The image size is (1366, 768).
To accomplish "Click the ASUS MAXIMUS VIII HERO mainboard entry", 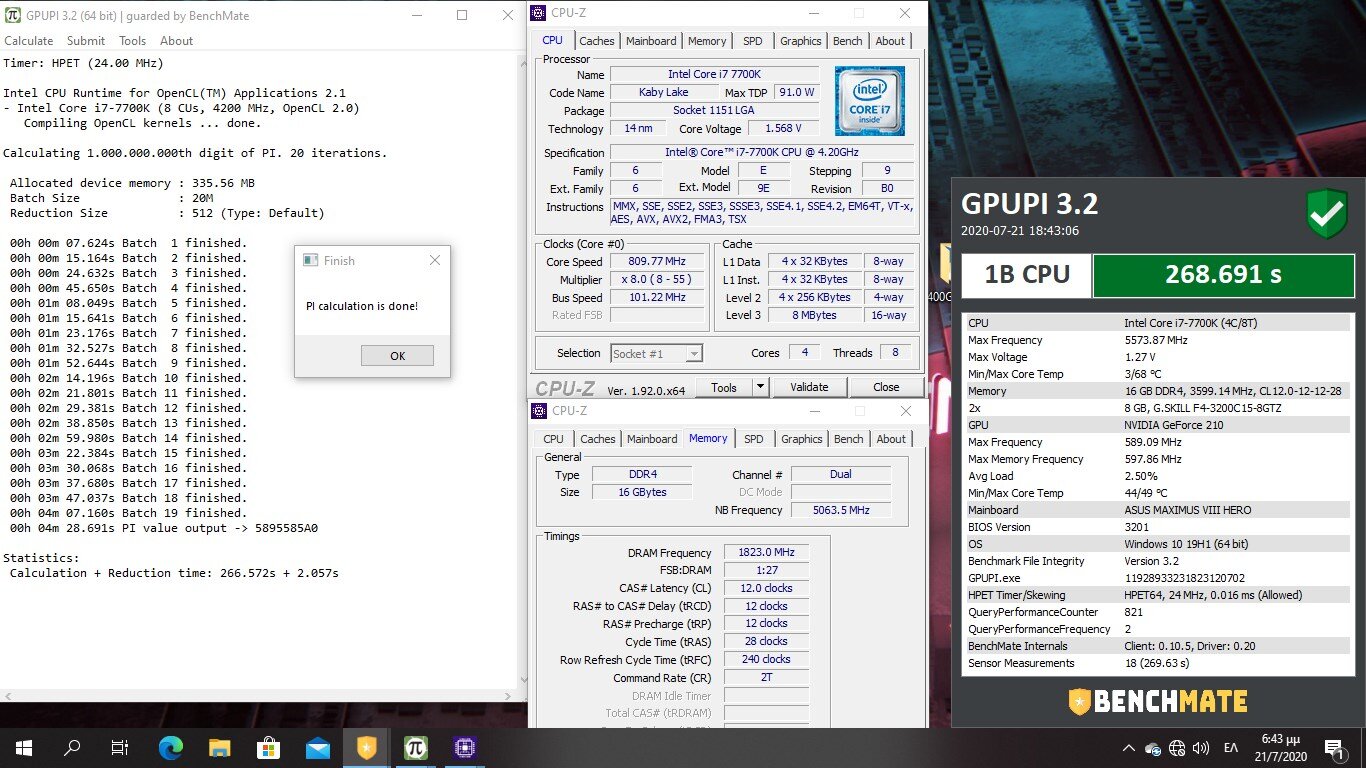I will [1187, 510].
